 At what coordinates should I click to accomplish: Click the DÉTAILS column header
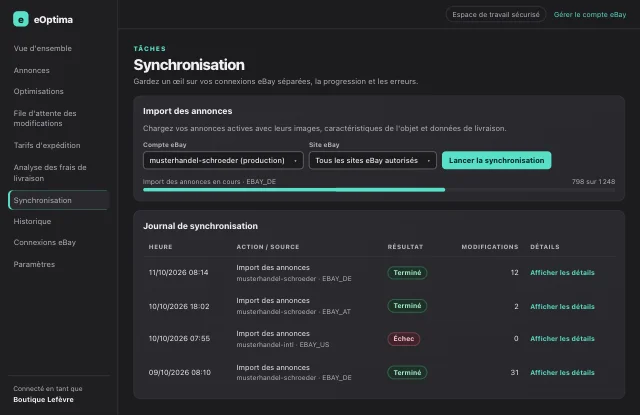(545, 247)
